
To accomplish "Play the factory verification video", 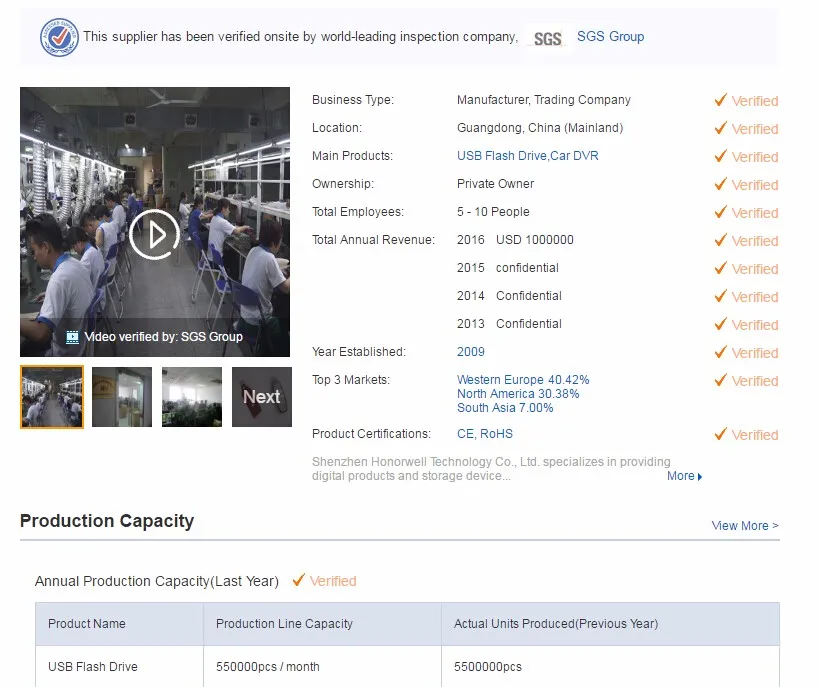I will [x=154, y=234].
